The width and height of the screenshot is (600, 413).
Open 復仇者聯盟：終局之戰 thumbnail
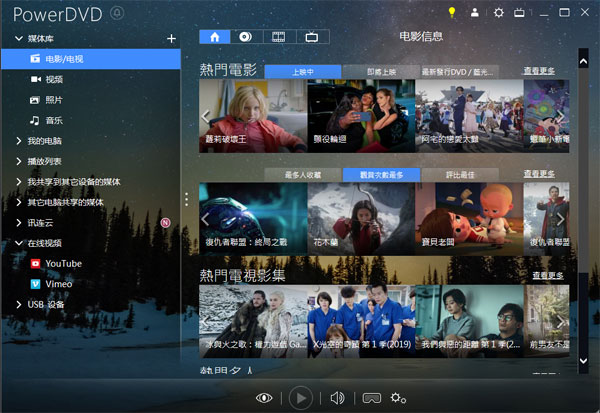253,219
